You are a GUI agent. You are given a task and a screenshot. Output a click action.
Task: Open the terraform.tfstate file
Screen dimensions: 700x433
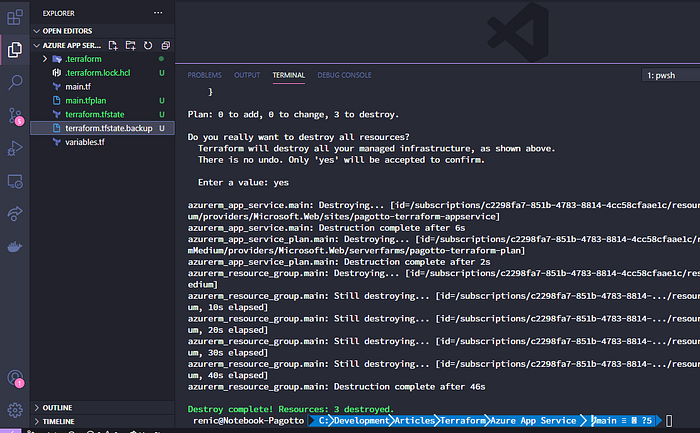click(102, 114)
